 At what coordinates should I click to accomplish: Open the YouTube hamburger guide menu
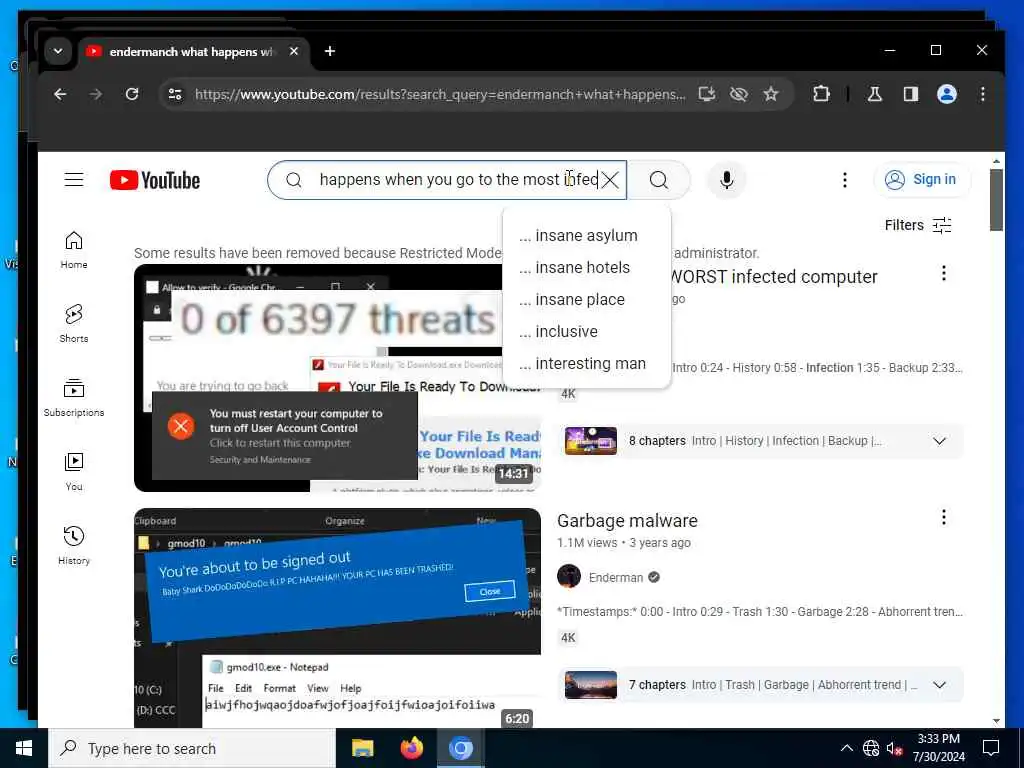pos(74,180)
